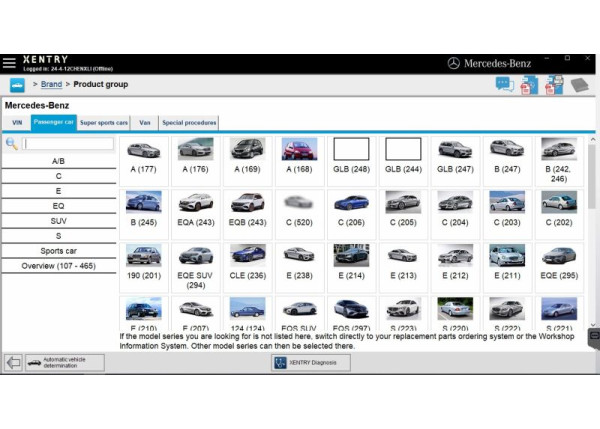Select the Sports car category
This screenshot has width=600, height=429.
click(x=58, y=251)
